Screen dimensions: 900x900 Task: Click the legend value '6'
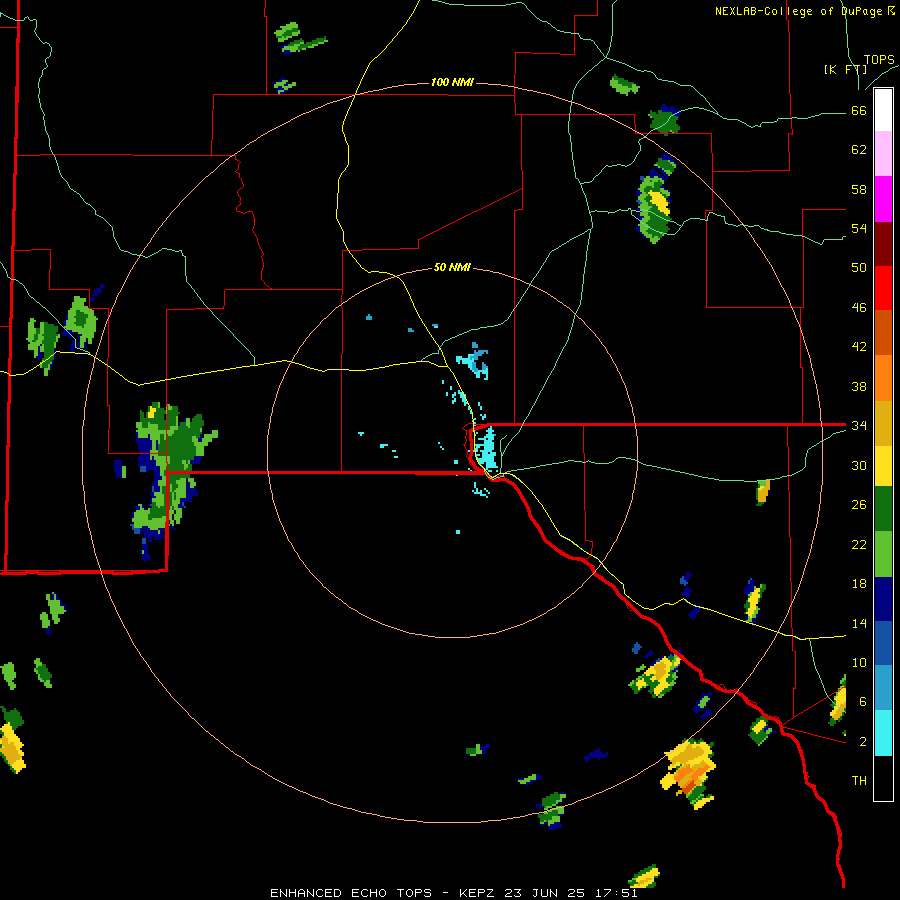tap(863, 702)
